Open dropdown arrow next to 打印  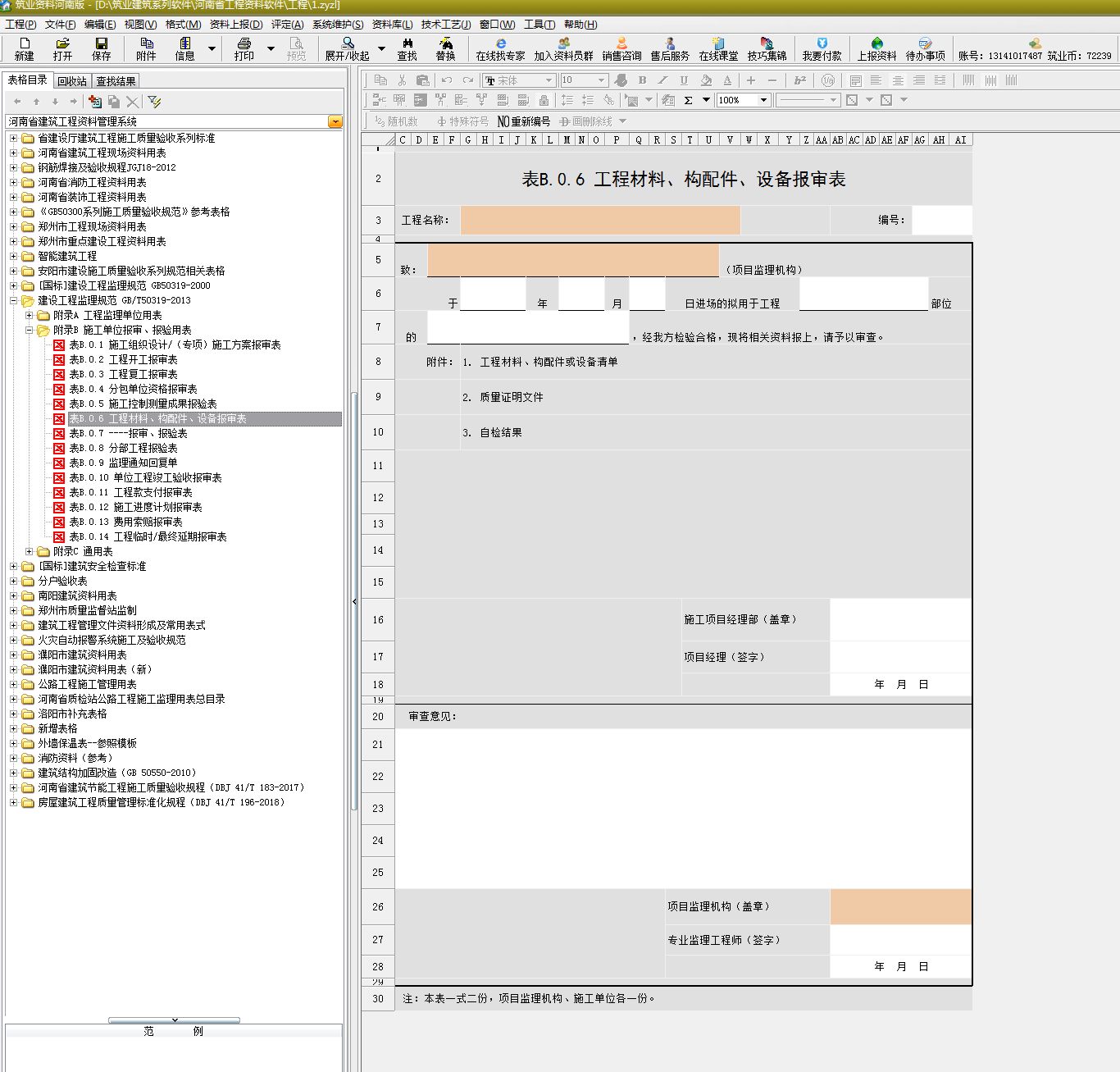point(271,49)
